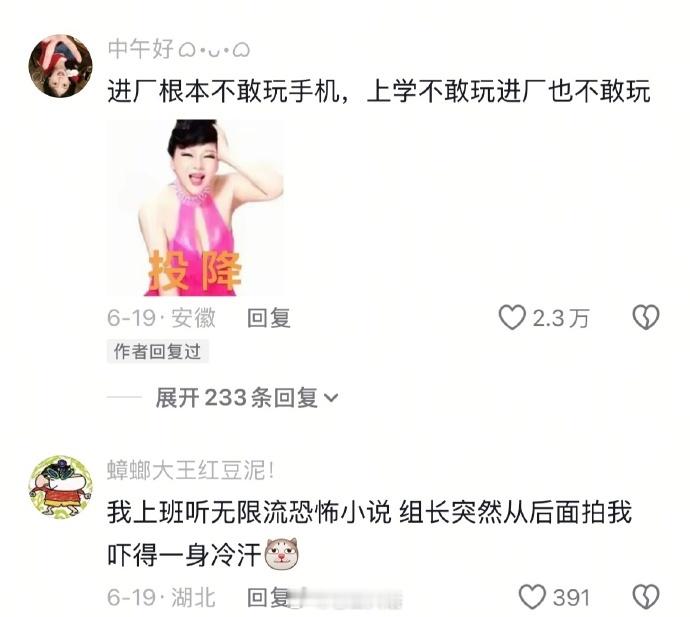Tap the 391 like count
Viewport: 690px width, 617px height.
pos(571,597)
